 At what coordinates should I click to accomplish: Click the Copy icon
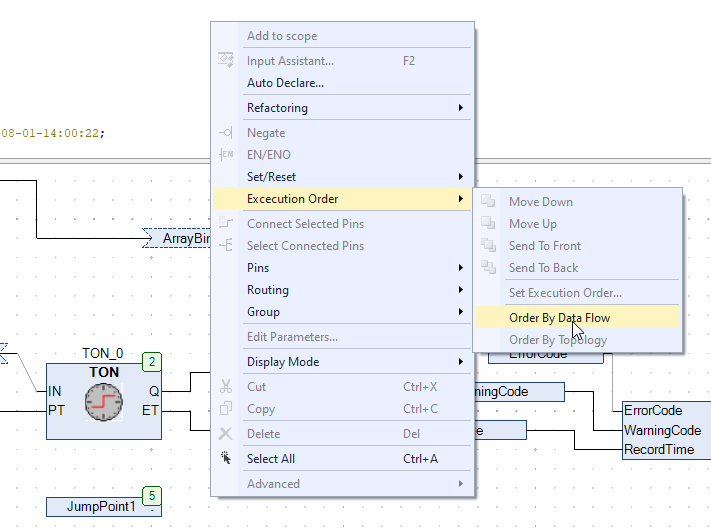(226, 409)
